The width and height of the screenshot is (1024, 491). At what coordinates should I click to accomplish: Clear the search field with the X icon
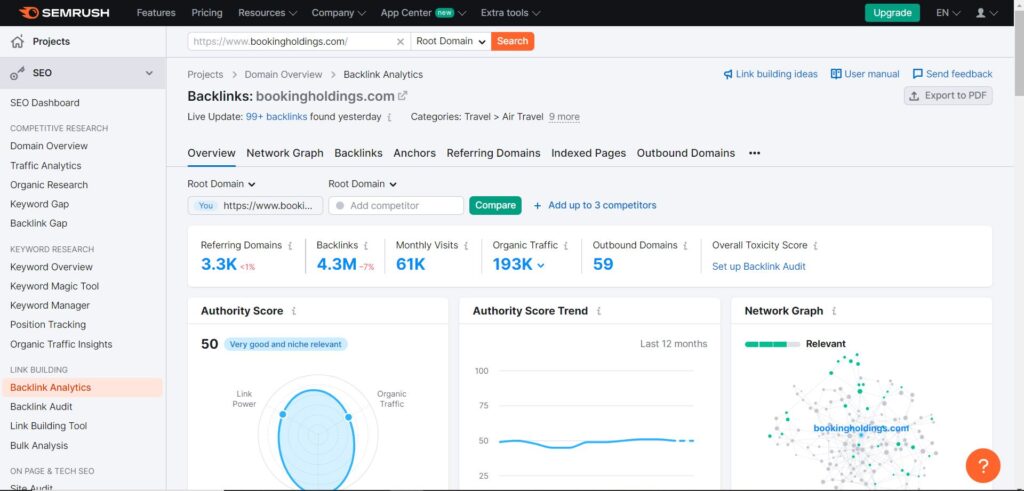(x=400, y=41)
